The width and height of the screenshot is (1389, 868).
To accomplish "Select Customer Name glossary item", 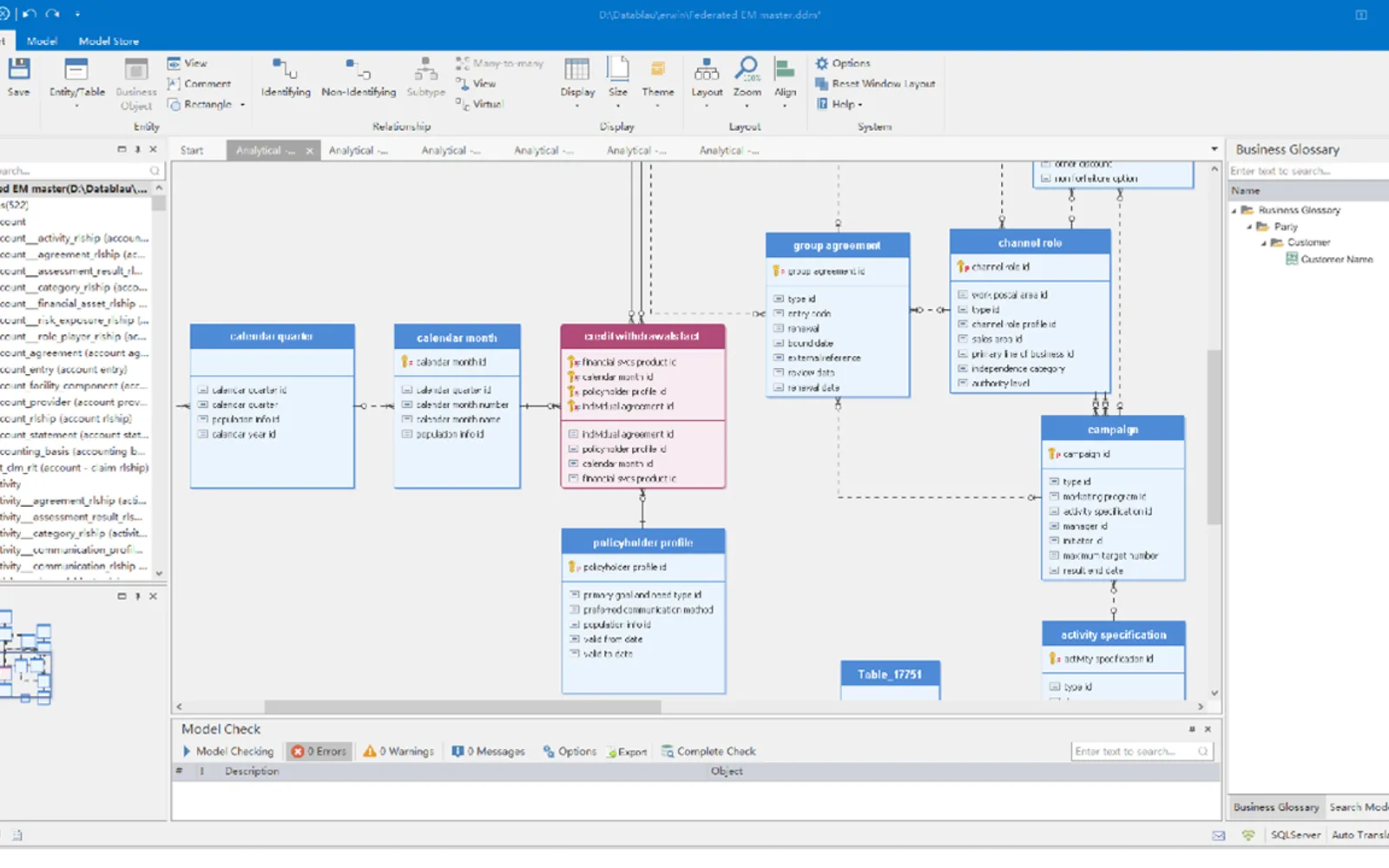I will (x=1329, y=260).
